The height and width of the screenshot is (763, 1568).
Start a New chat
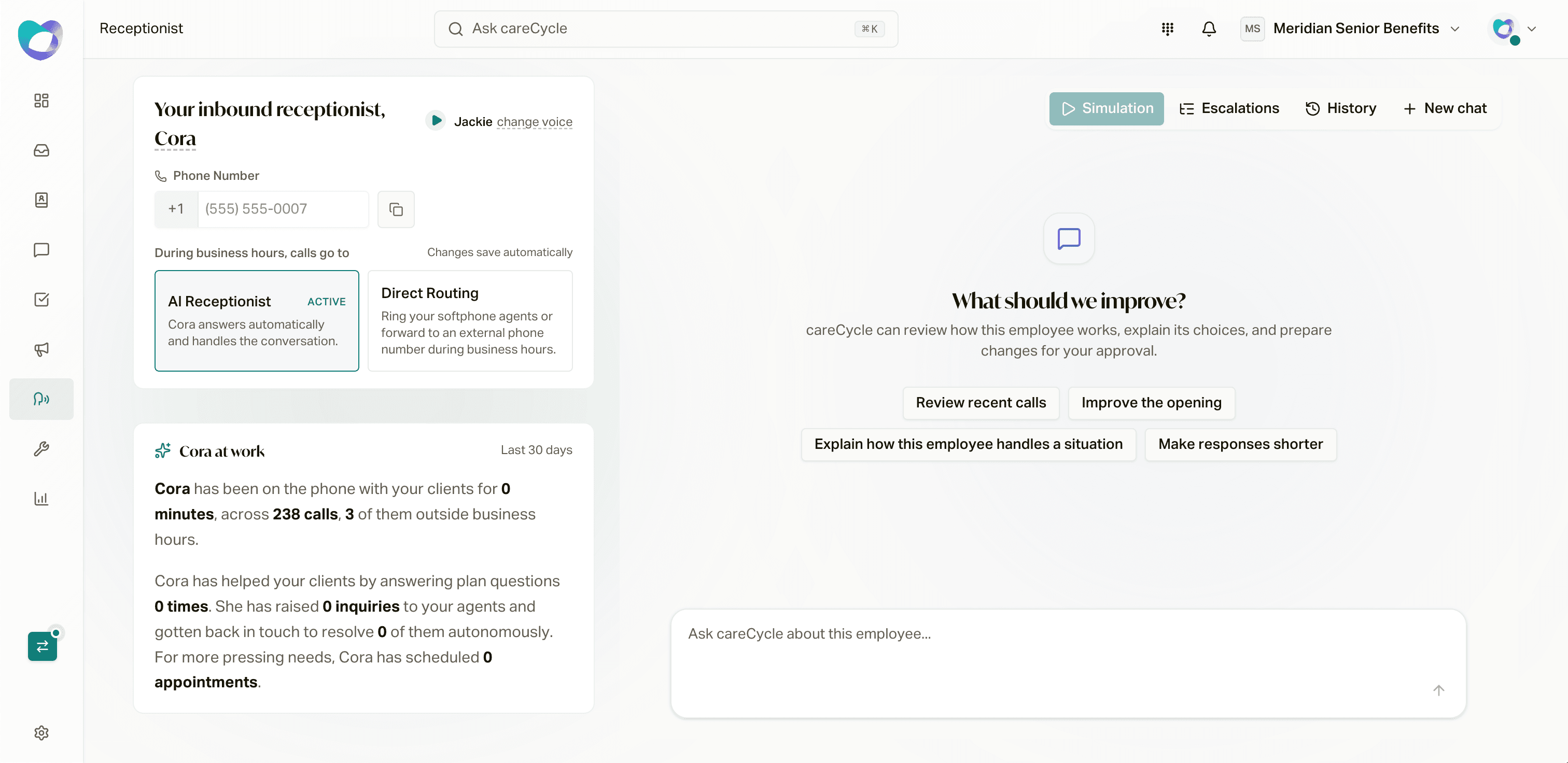[x=1445, y=108]
